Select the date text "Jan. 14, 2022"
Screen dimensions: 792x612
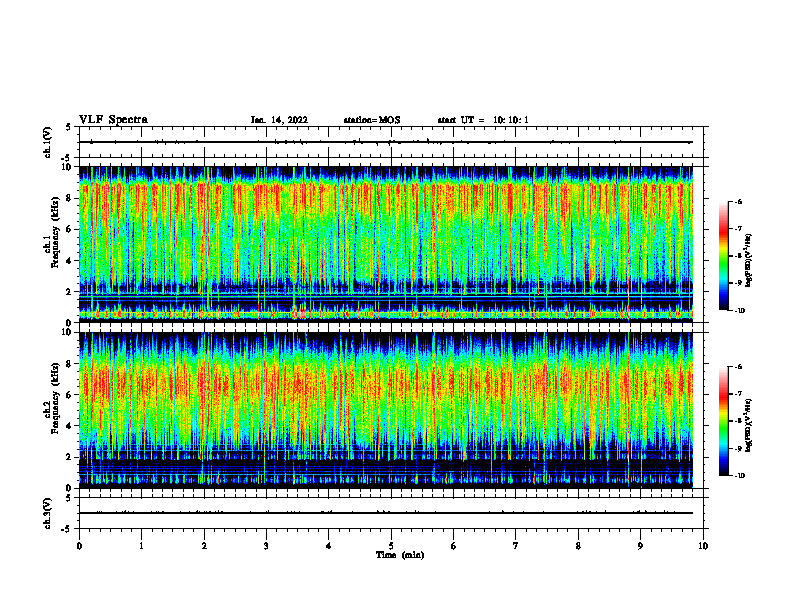click(279, 120)
